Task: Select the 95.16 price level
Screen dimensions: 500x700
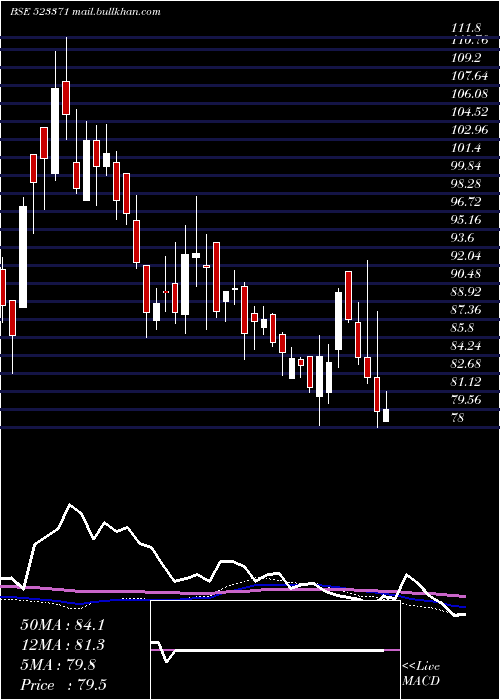Action: point(467,220)
